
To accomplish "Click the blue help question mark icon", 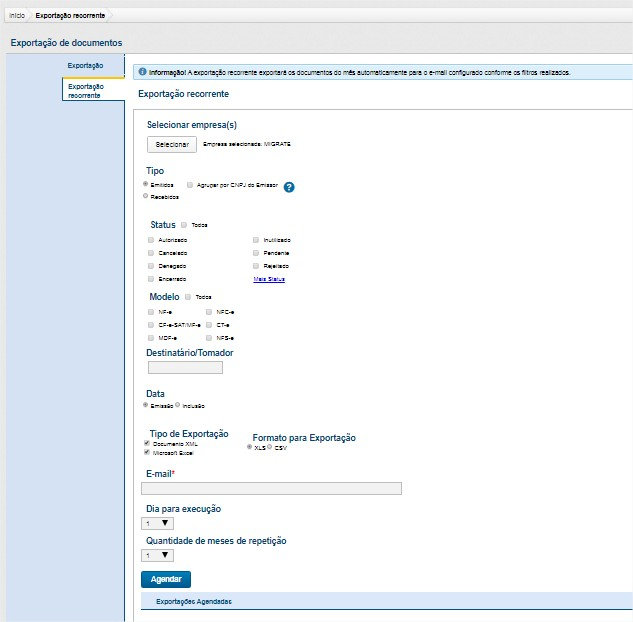I will pos(289,187).
